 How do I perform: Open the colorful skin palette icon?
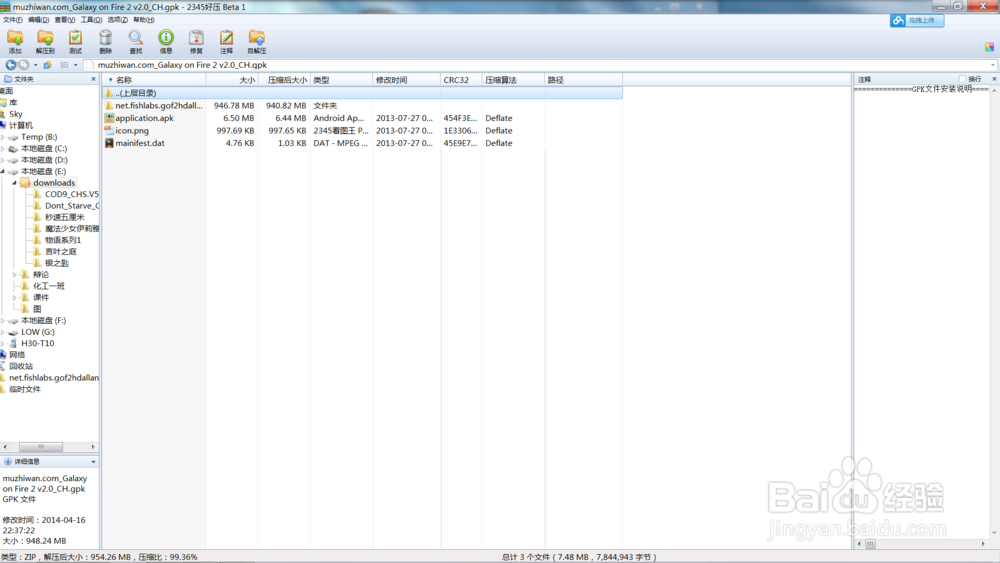coord(989,47)
